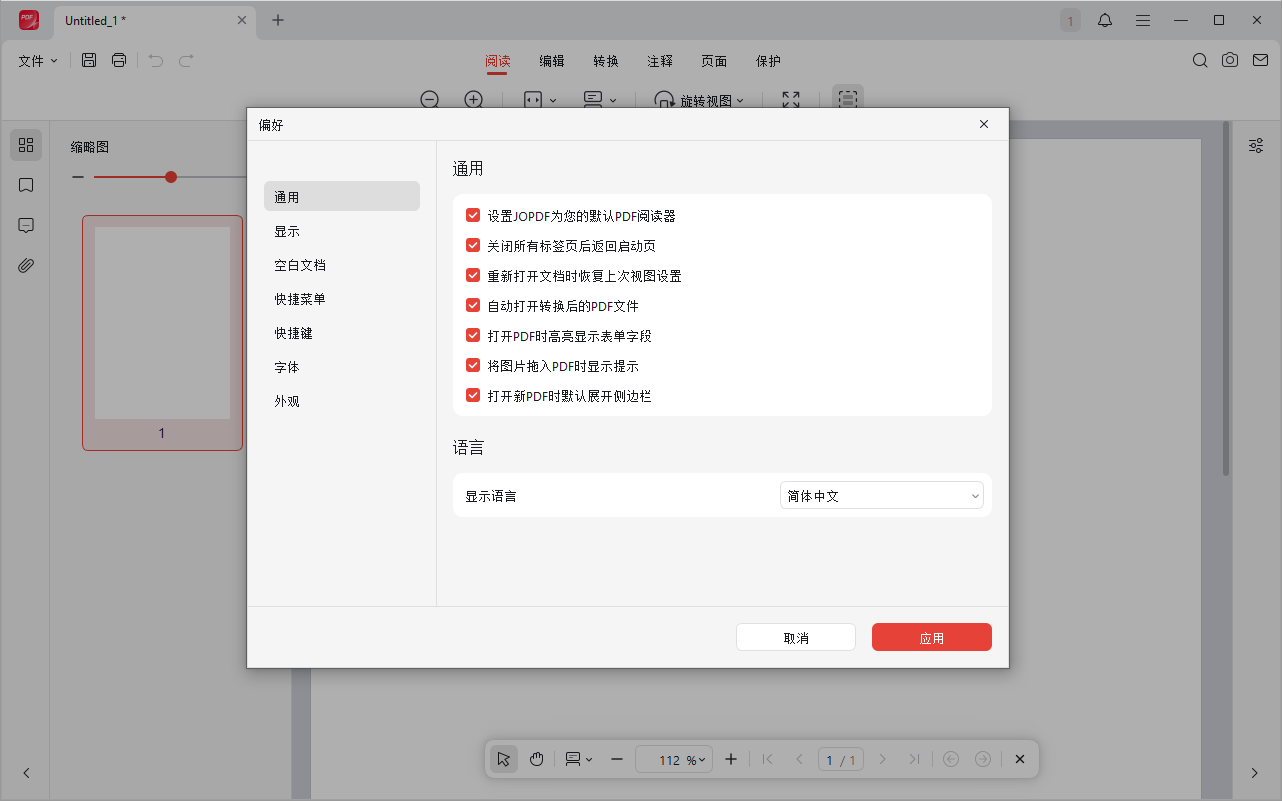Open the right properties panel icon
1282x801 pixels.
click(1256, 146)
